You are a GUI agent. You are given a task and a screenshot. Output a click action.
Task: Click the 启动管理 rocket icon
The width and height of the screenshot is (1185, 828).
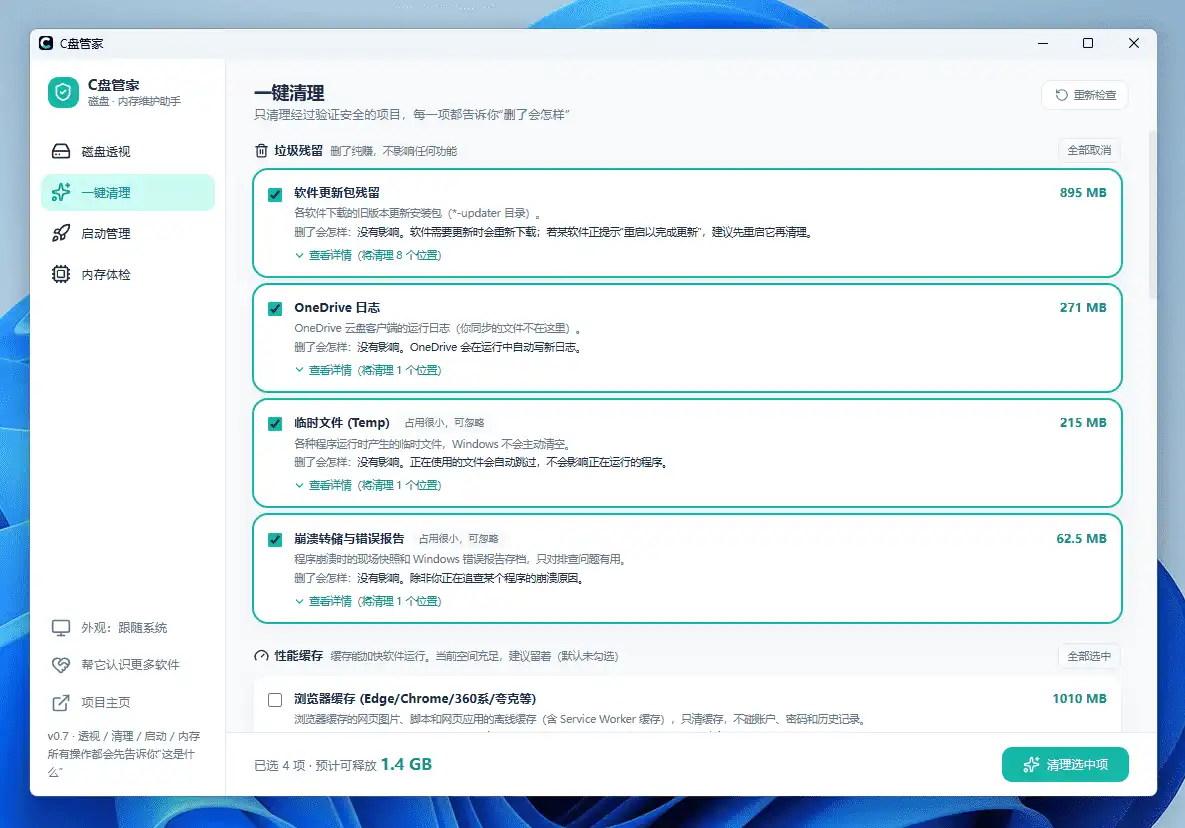tap(61, 233)
